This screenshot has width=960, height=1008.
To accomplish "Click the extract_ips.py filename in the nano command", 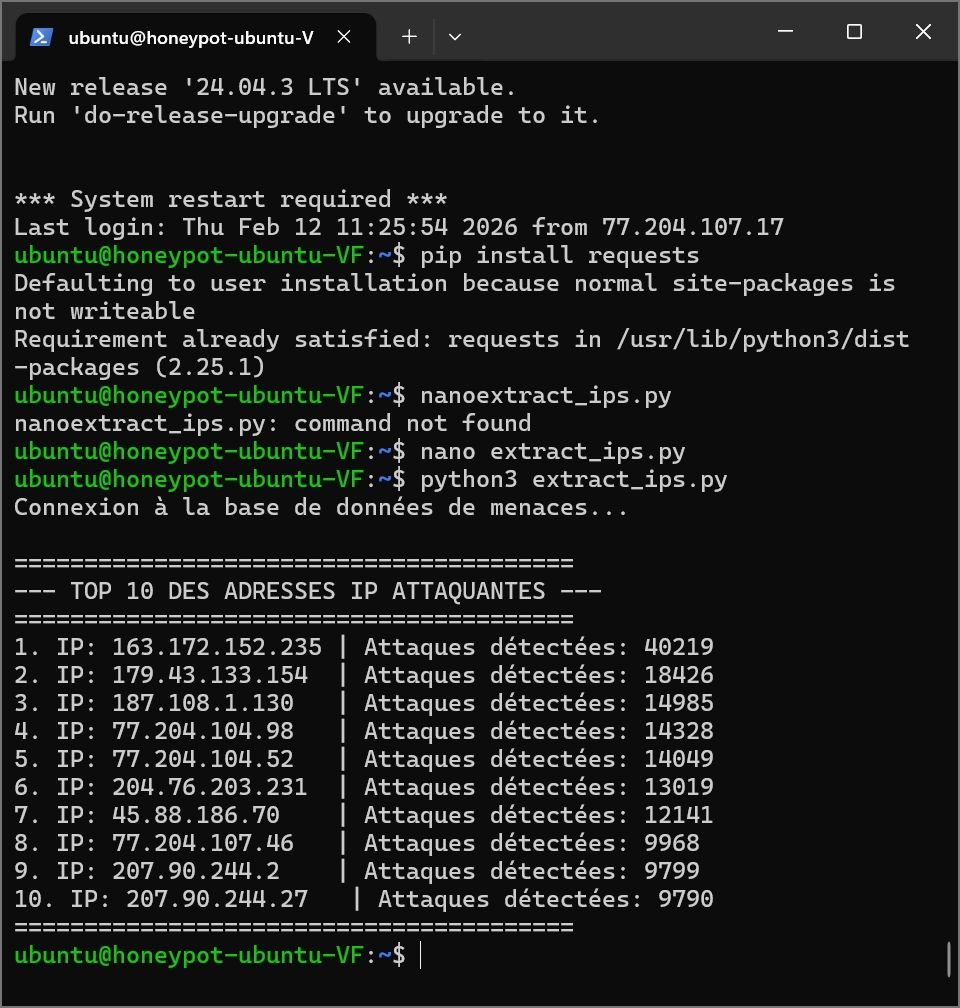I will click(585, 451).
